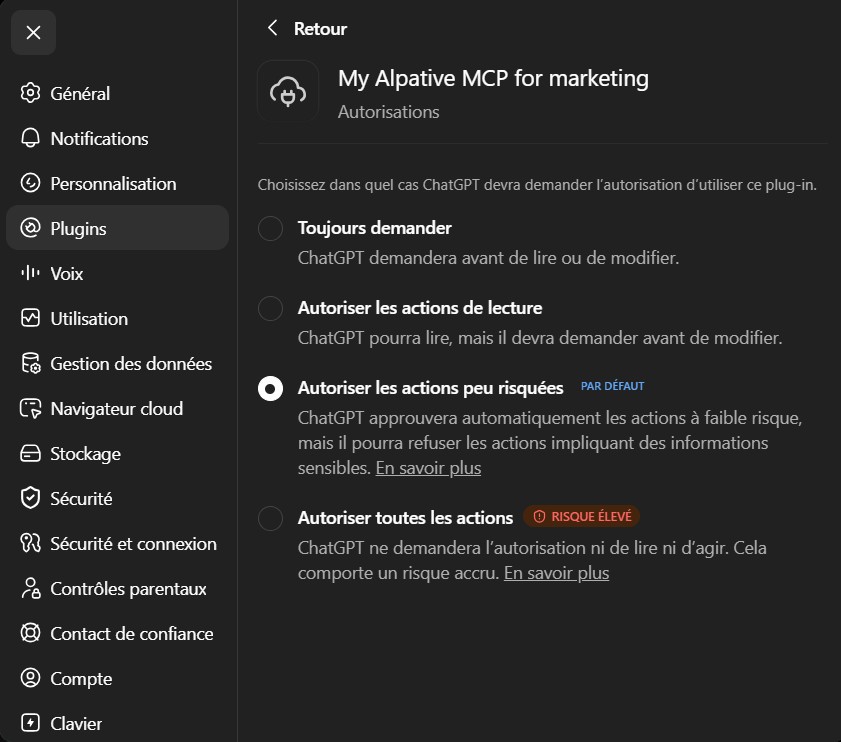Viewport: 841px width, 742px height.
Task: Click the text ChatGPT pourra lire, mais il devra
Action: pos(540,338)
